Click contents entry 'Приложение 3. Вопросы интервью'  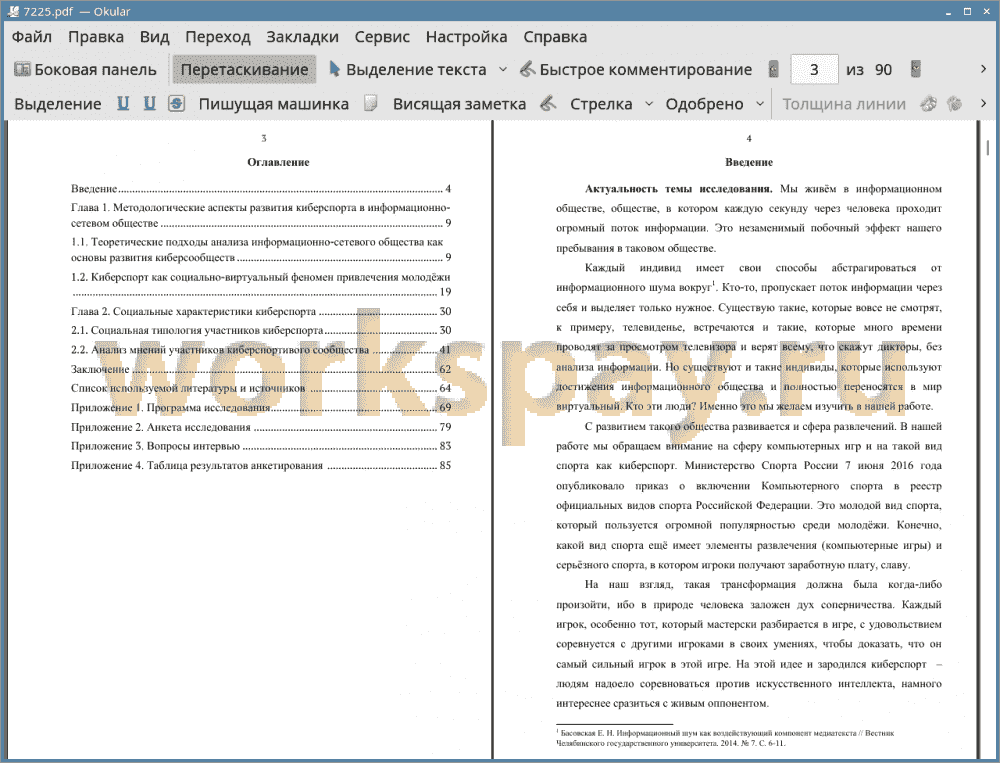click(261, 446)
